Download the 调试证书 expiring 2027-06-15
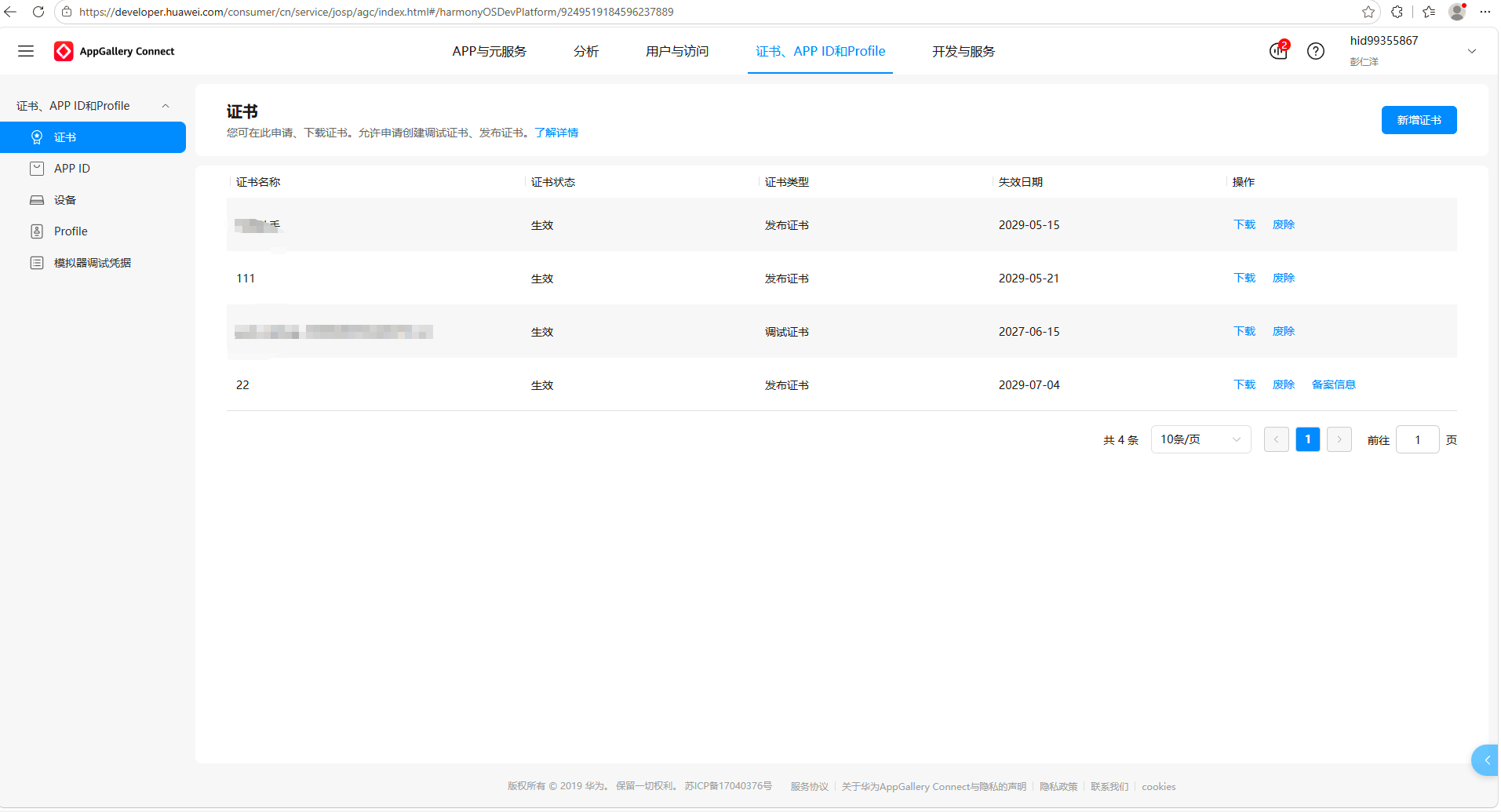The image size is (1501, 812). click(1245, 331)
